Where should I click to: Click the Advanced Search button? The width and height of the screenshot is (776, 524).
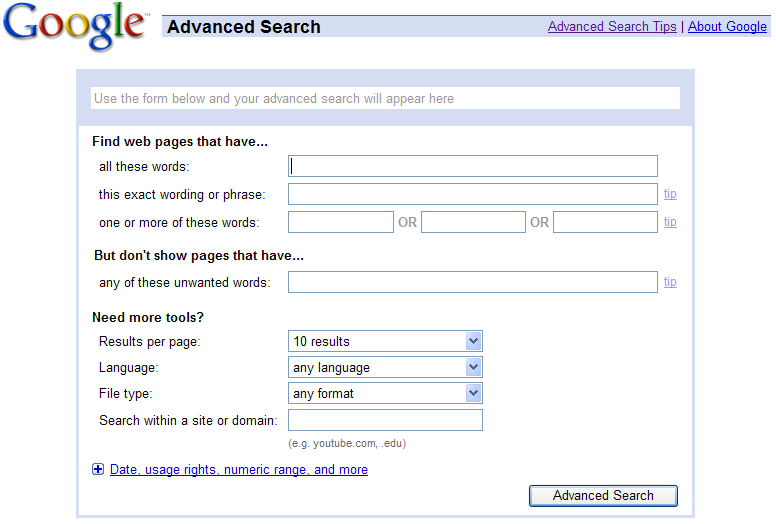tap(603, 496)
